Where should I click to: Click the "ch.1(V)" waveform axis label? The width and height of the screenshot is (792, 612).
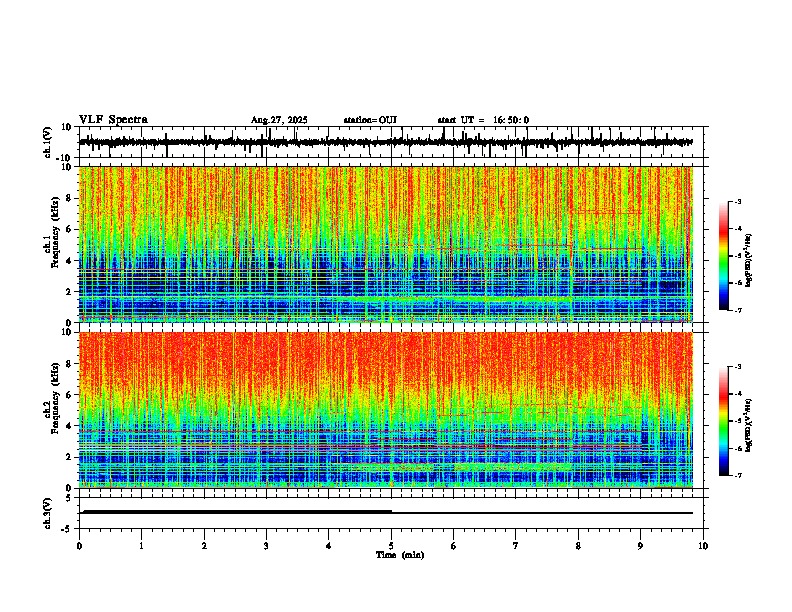point(48,142)
